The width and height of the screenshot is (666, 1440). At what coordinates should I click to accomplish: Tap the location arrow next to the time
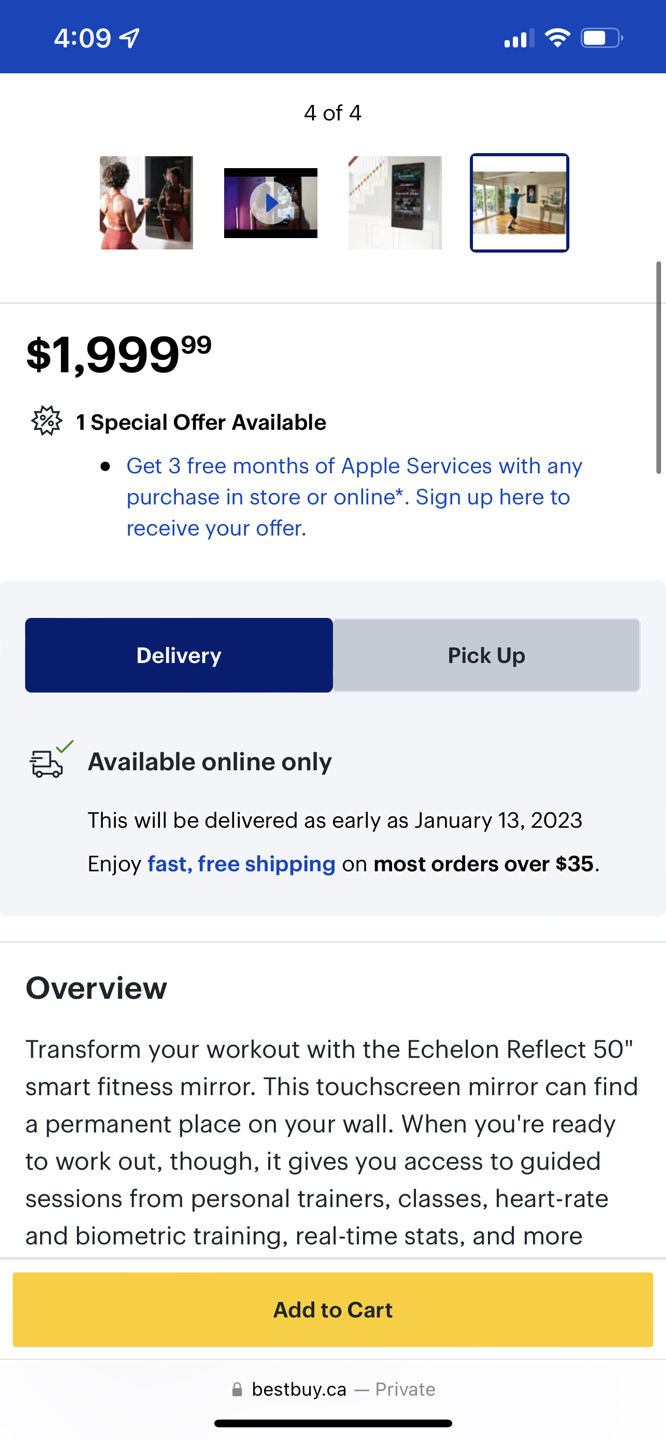(130, 39)
